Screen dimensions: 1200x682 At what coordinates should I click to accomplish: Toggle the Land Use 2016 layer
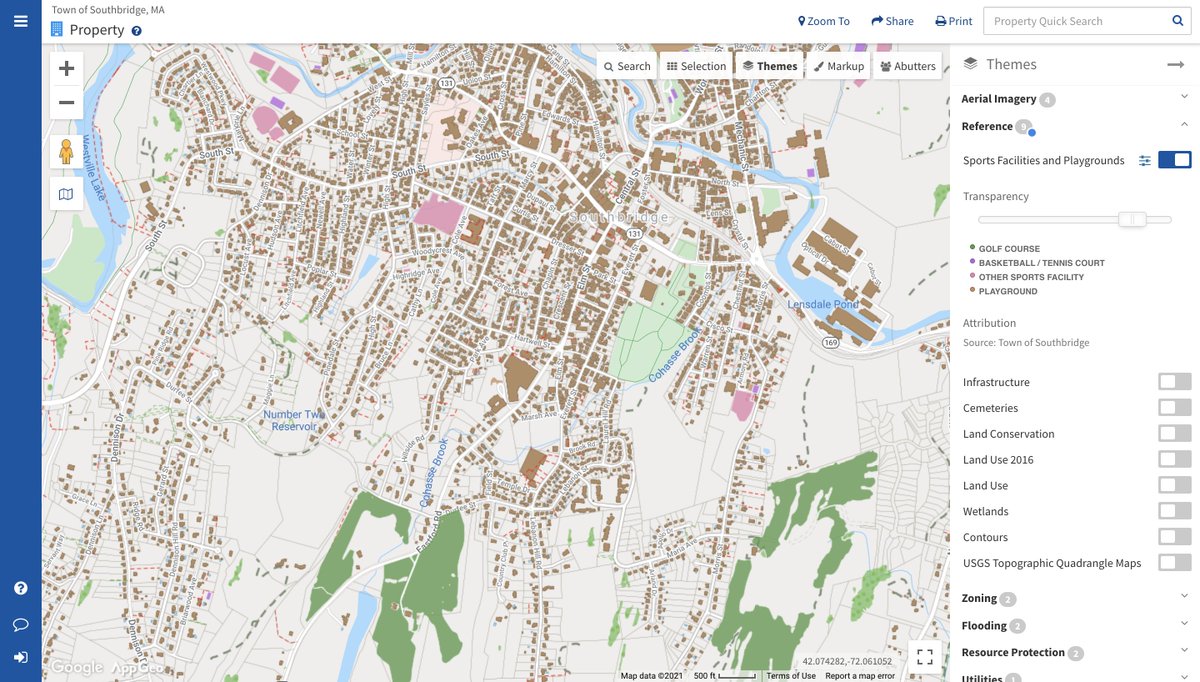tap(1175, 460)
